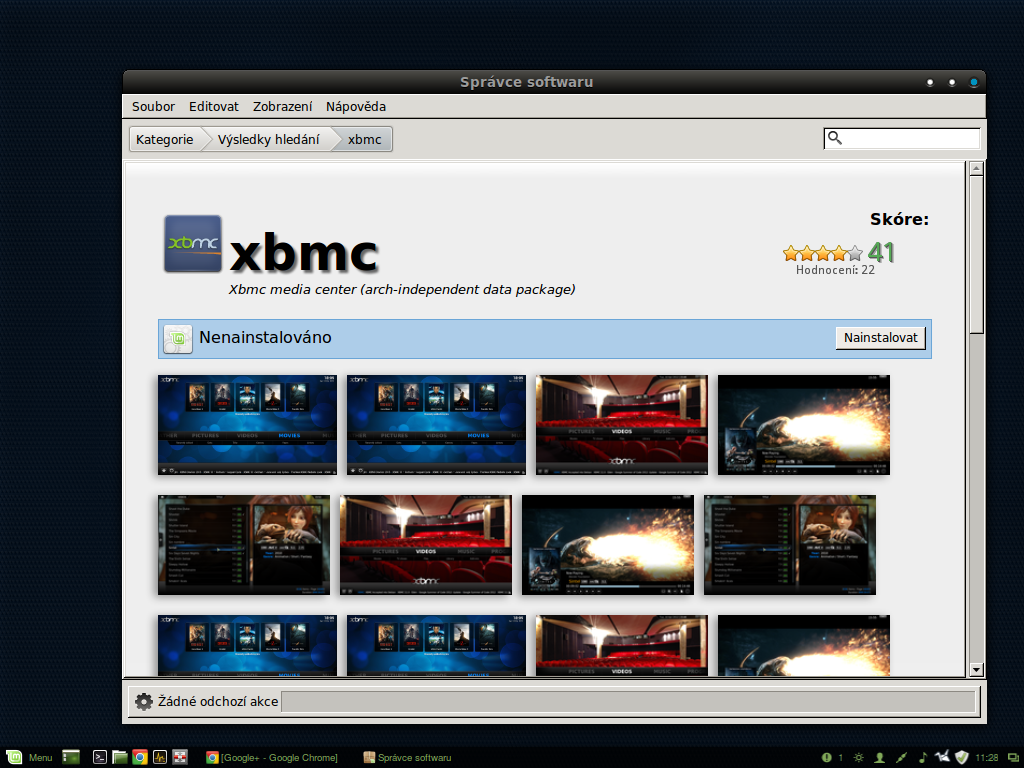
Task: Click the gear icon in status bar
Action: [144, 701]
